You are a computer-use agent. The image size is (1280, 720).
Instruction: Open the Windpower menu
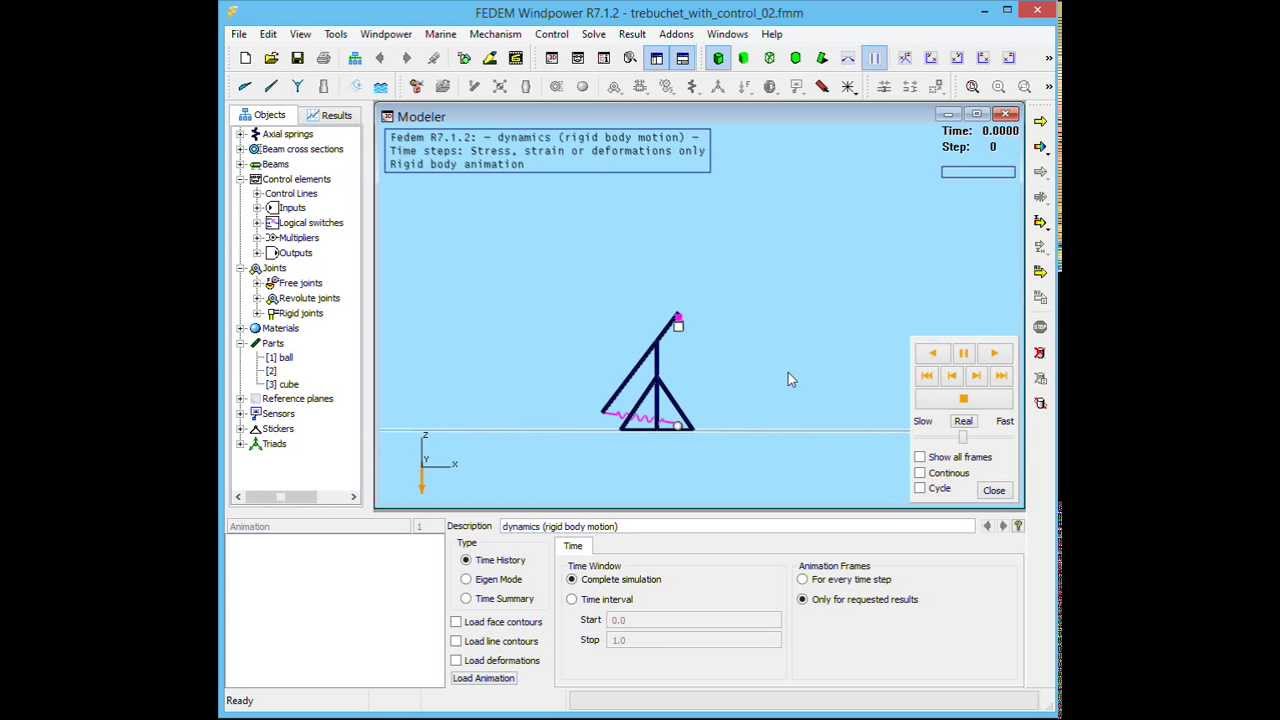[386, 34]
